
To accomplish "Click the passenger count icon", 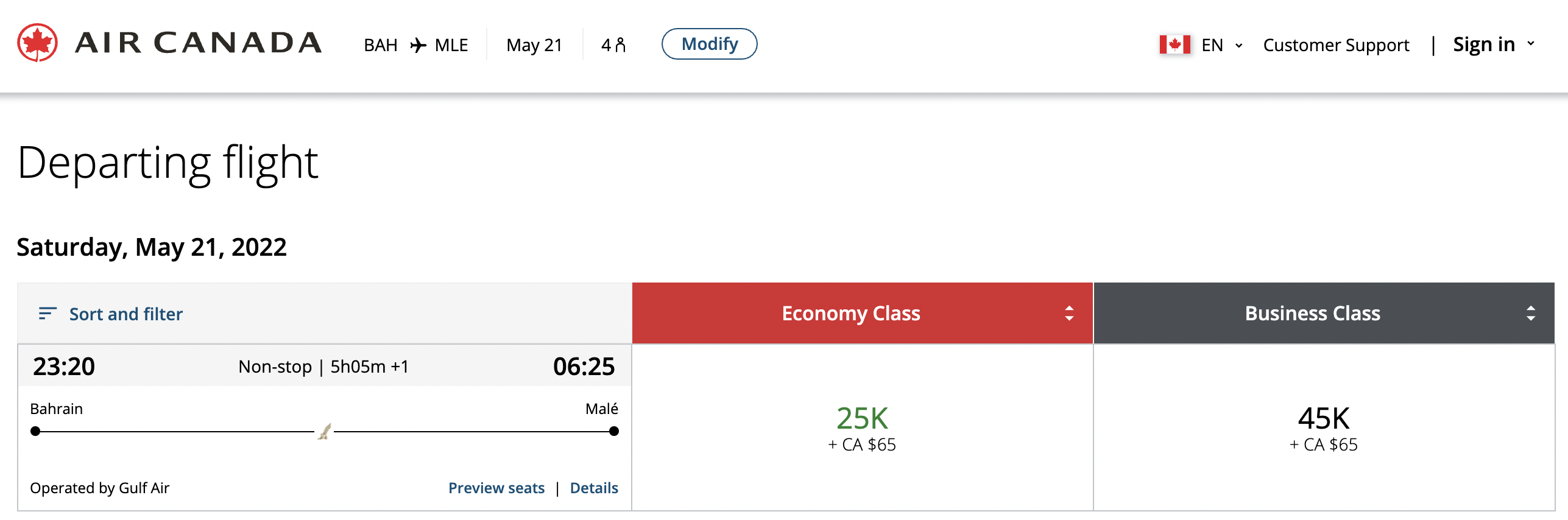I will point(620,45).
